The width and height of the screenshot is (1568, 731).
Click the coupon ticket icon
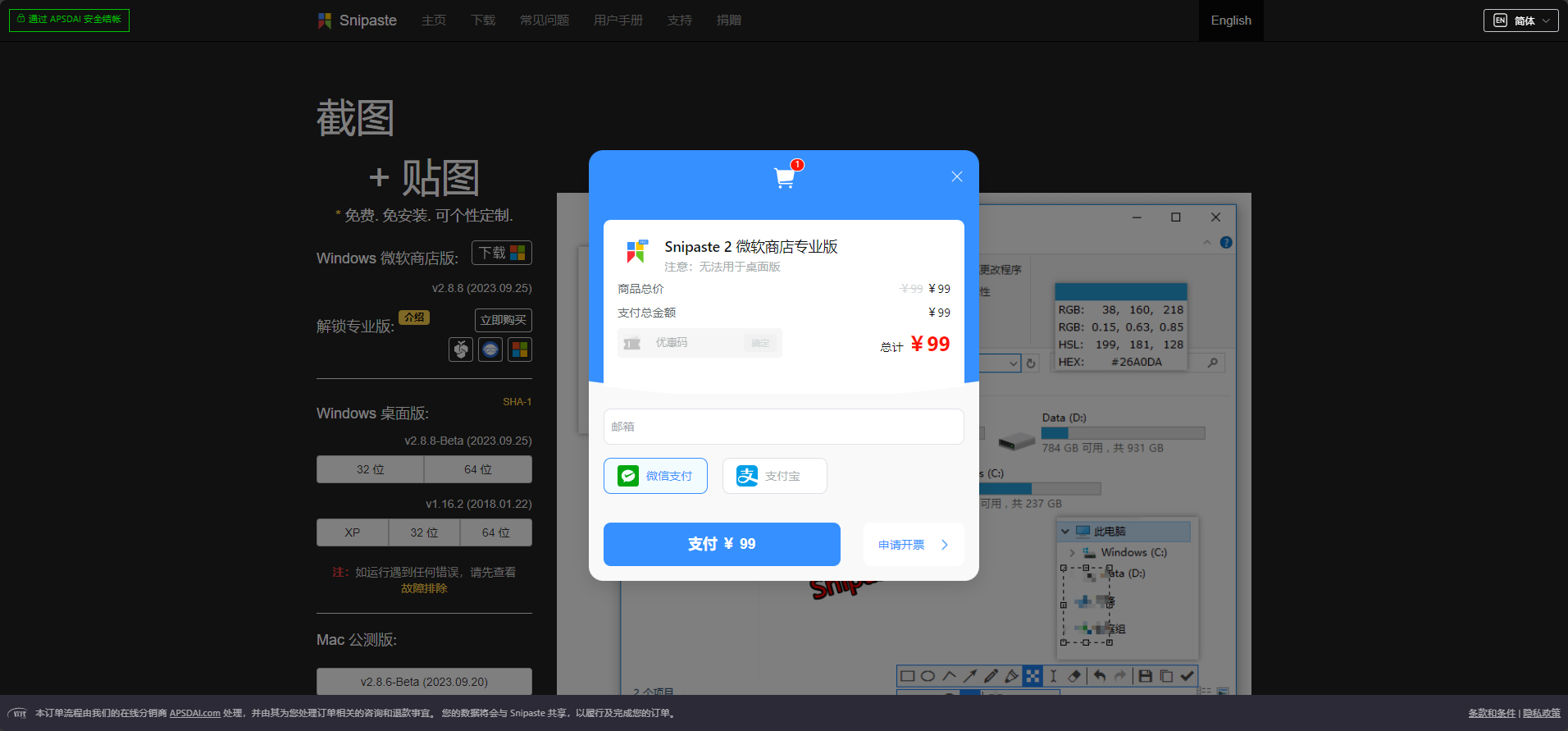click(632, 343)
